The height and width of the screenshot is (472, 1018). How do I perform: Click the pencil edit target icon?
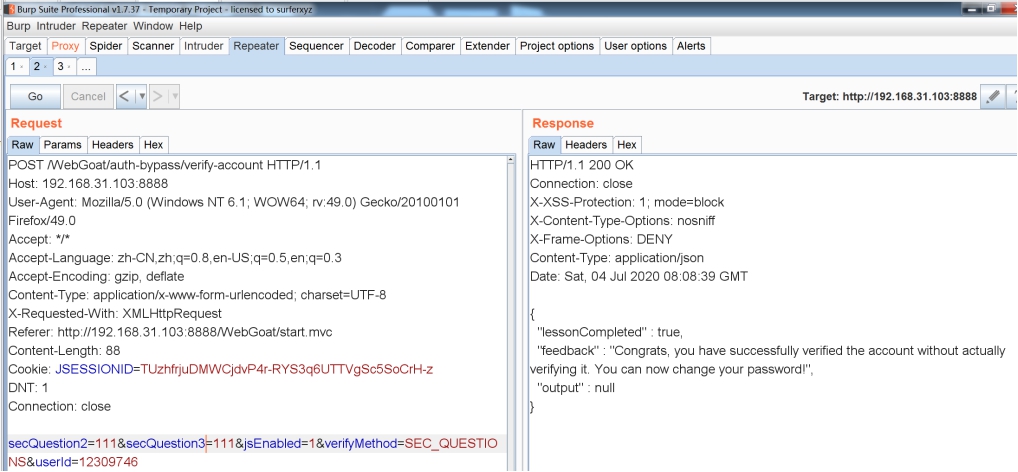click(993, 96)
